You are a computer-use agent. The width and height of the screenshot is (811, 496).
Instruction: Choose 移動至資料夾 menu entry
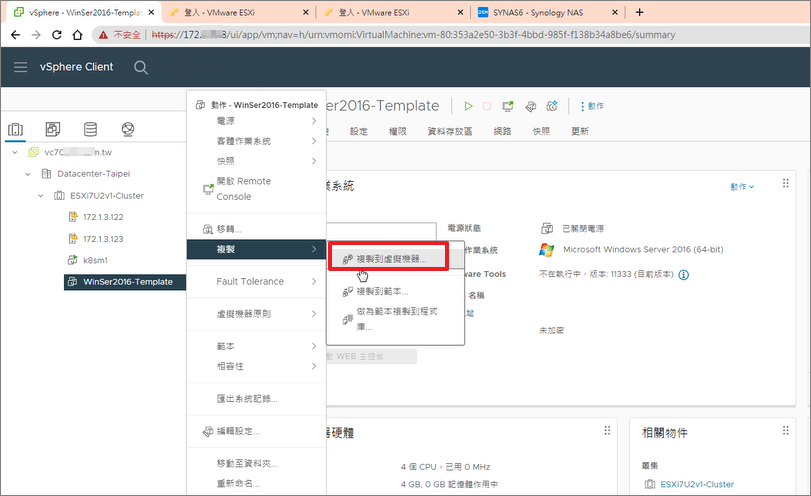pos(257,463)
